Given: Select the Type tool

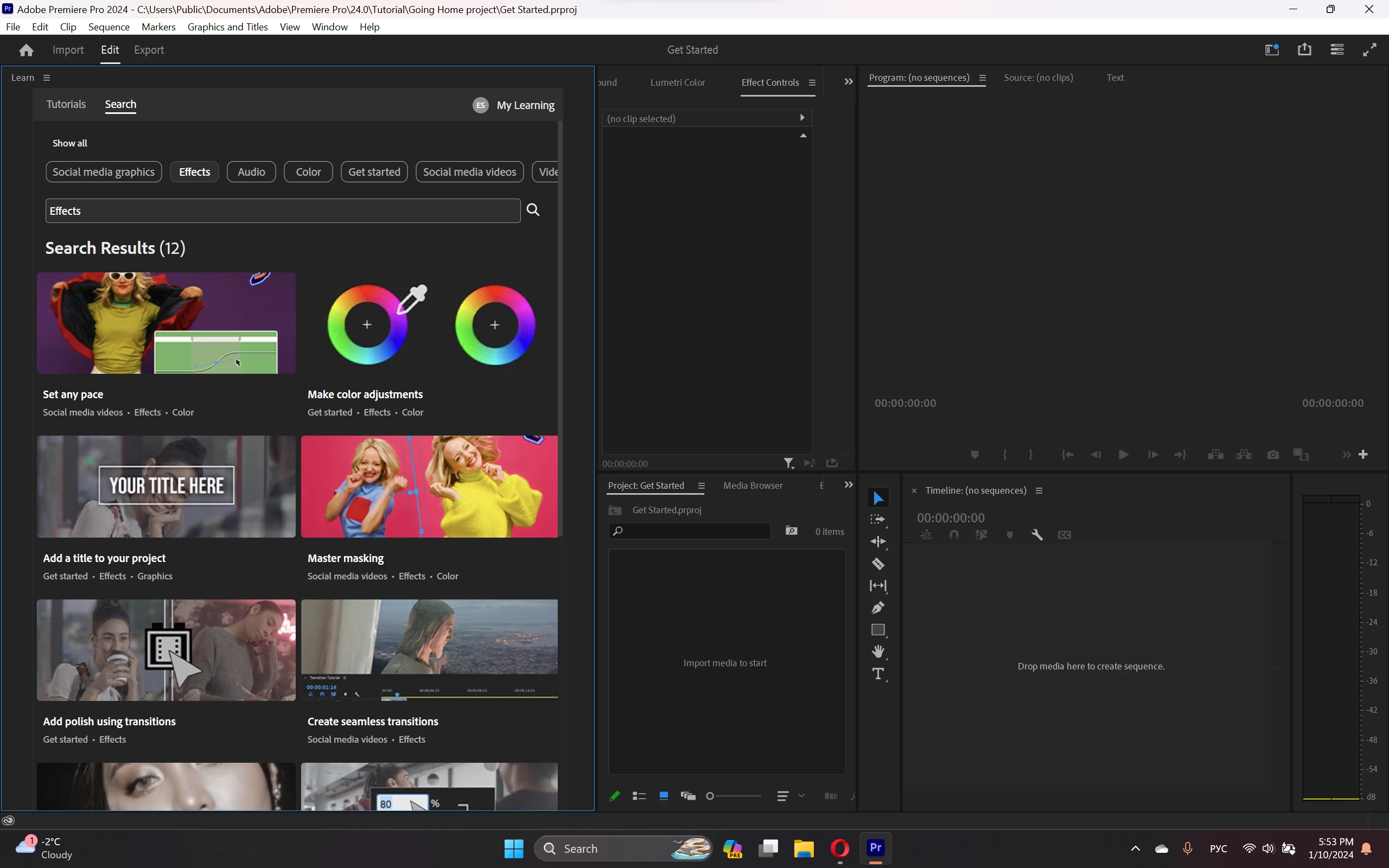Looking at the screenshot, I should pyautogui.click(x=877, y=674).
